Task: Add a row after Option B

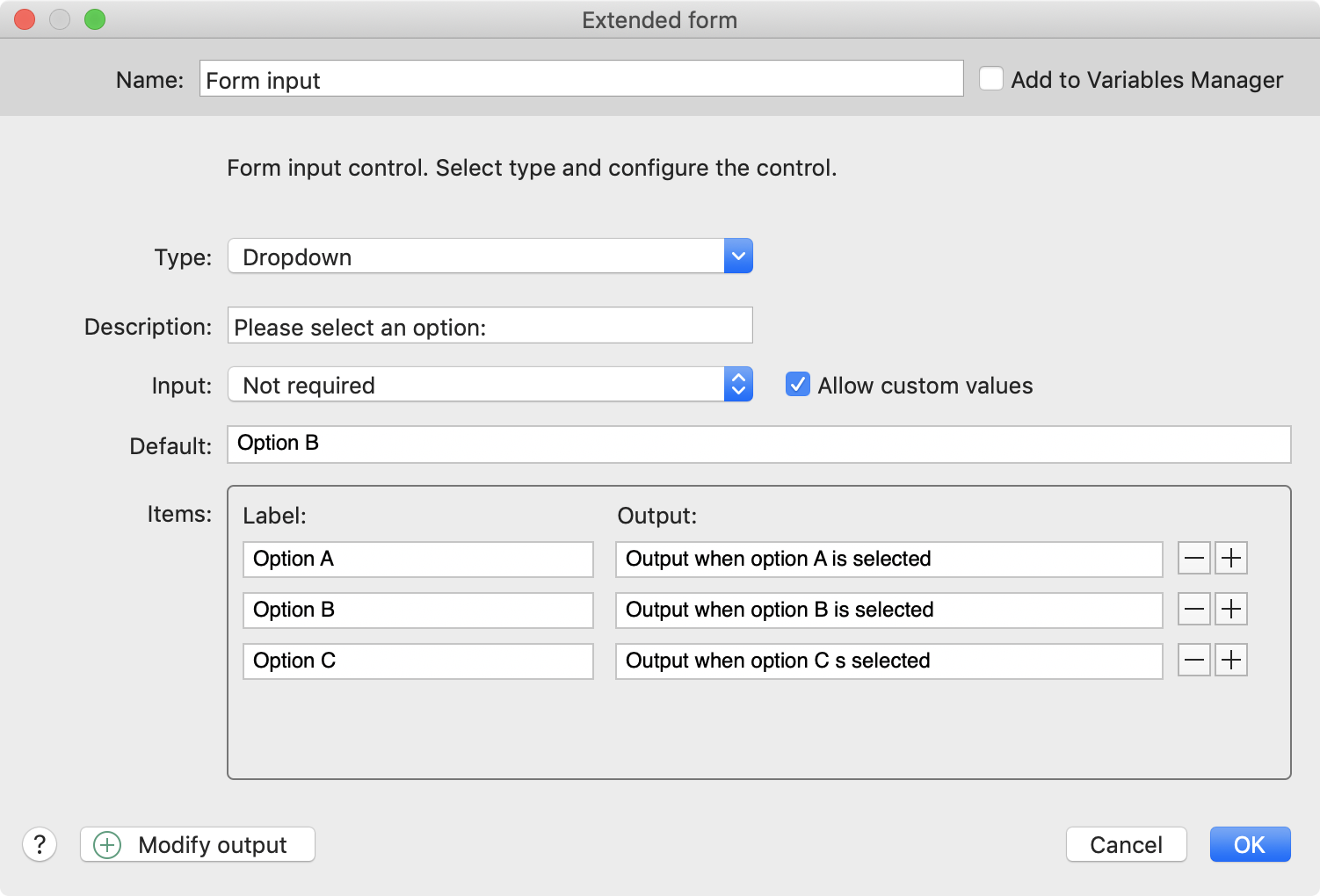Action: tap(1231, 609)
